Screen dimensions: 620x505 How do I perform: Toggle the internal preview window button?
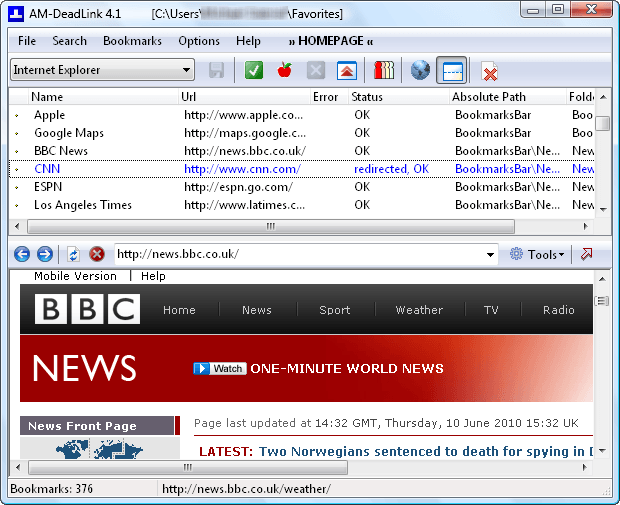(x=452, y=70)
